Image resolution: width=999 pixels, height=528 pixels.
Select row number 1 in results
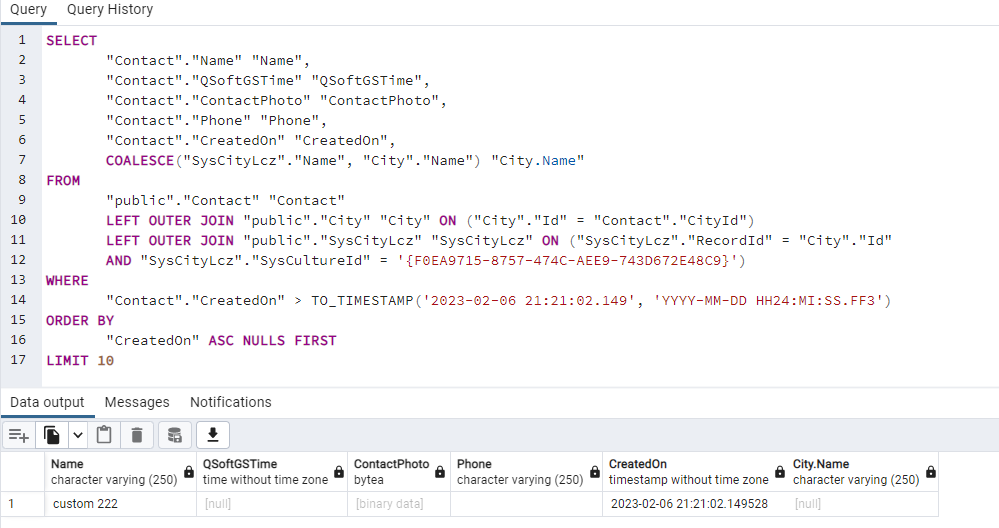22,504
